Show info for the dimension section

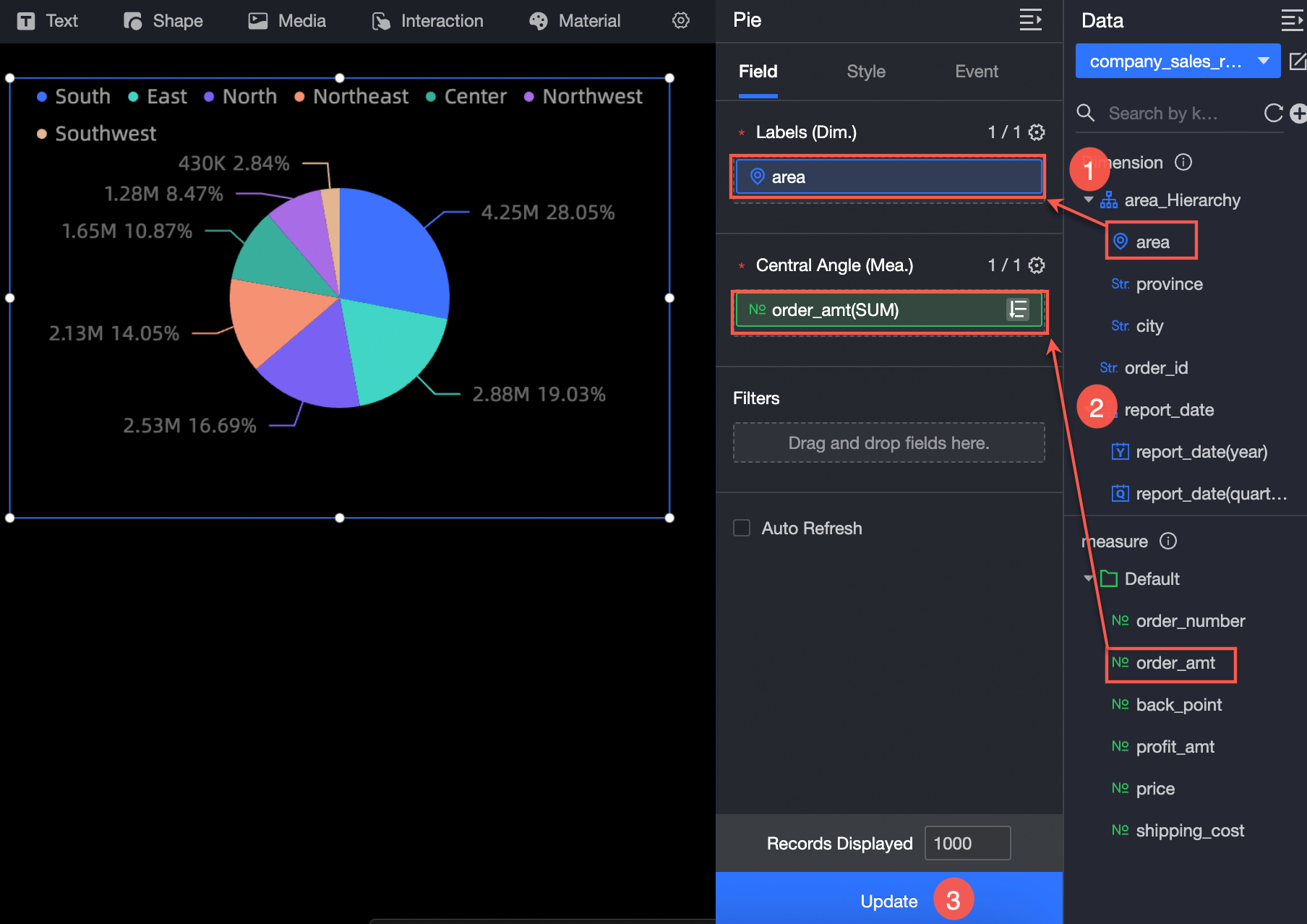pos(1183,162)
